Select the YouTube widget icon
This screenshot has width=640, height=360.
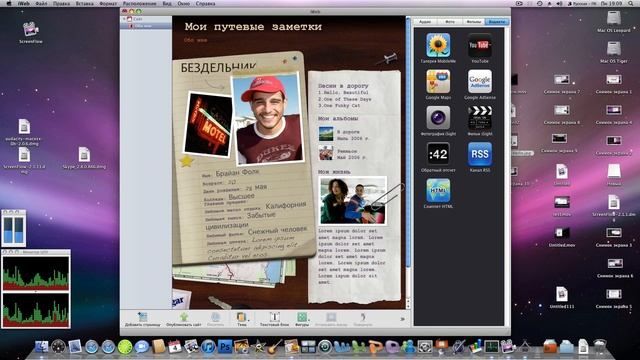480,45
